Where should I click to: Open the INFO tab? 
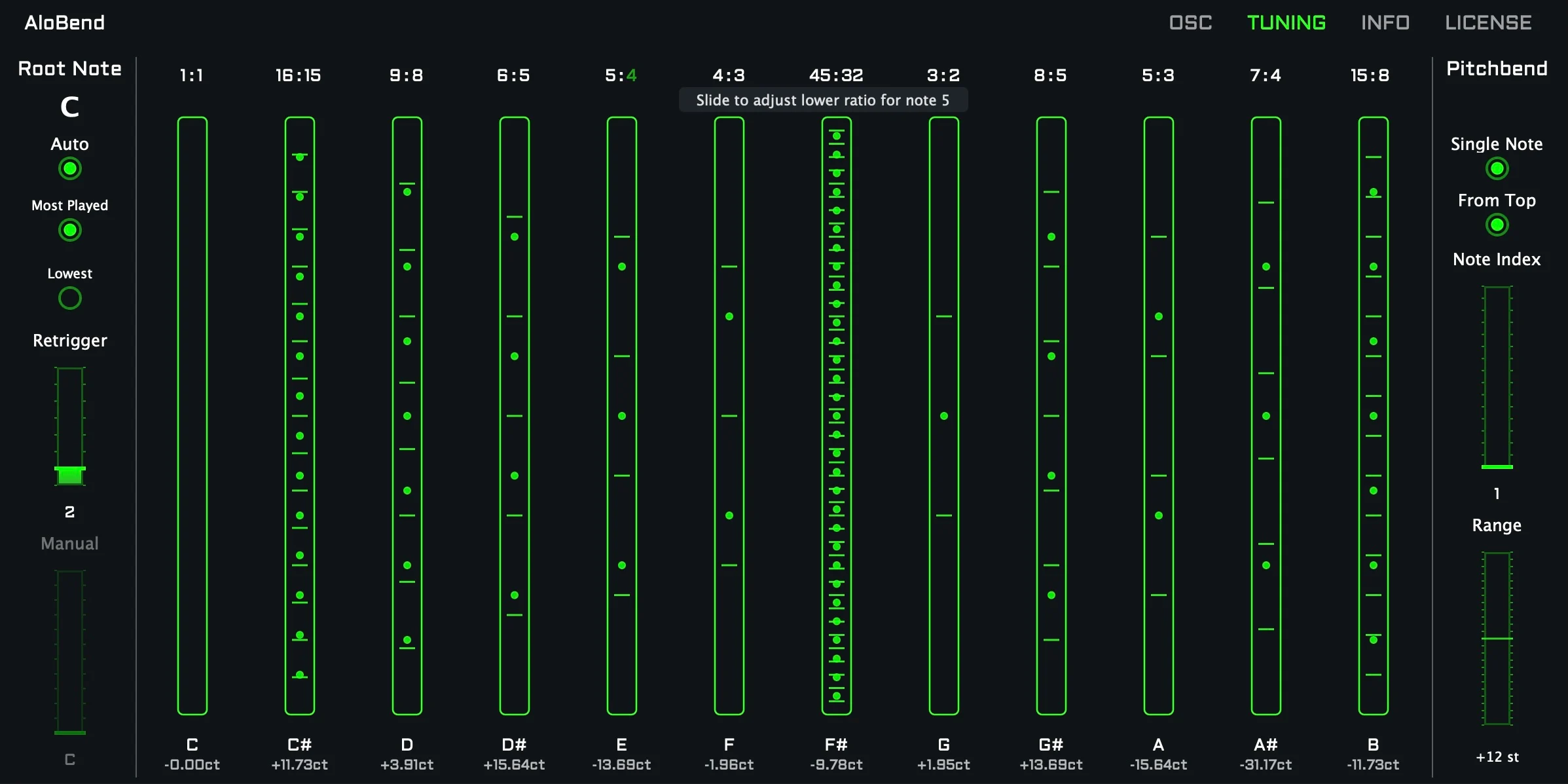click(1385, 22)
